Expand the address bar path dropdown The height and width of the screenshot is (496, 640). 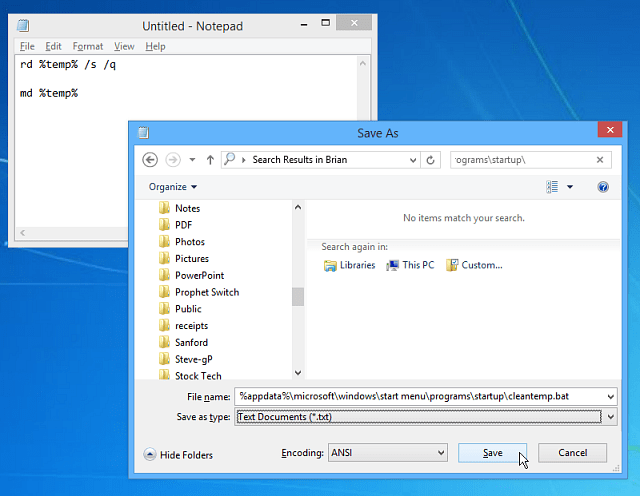pyautogui.click(x=413, y=160)
